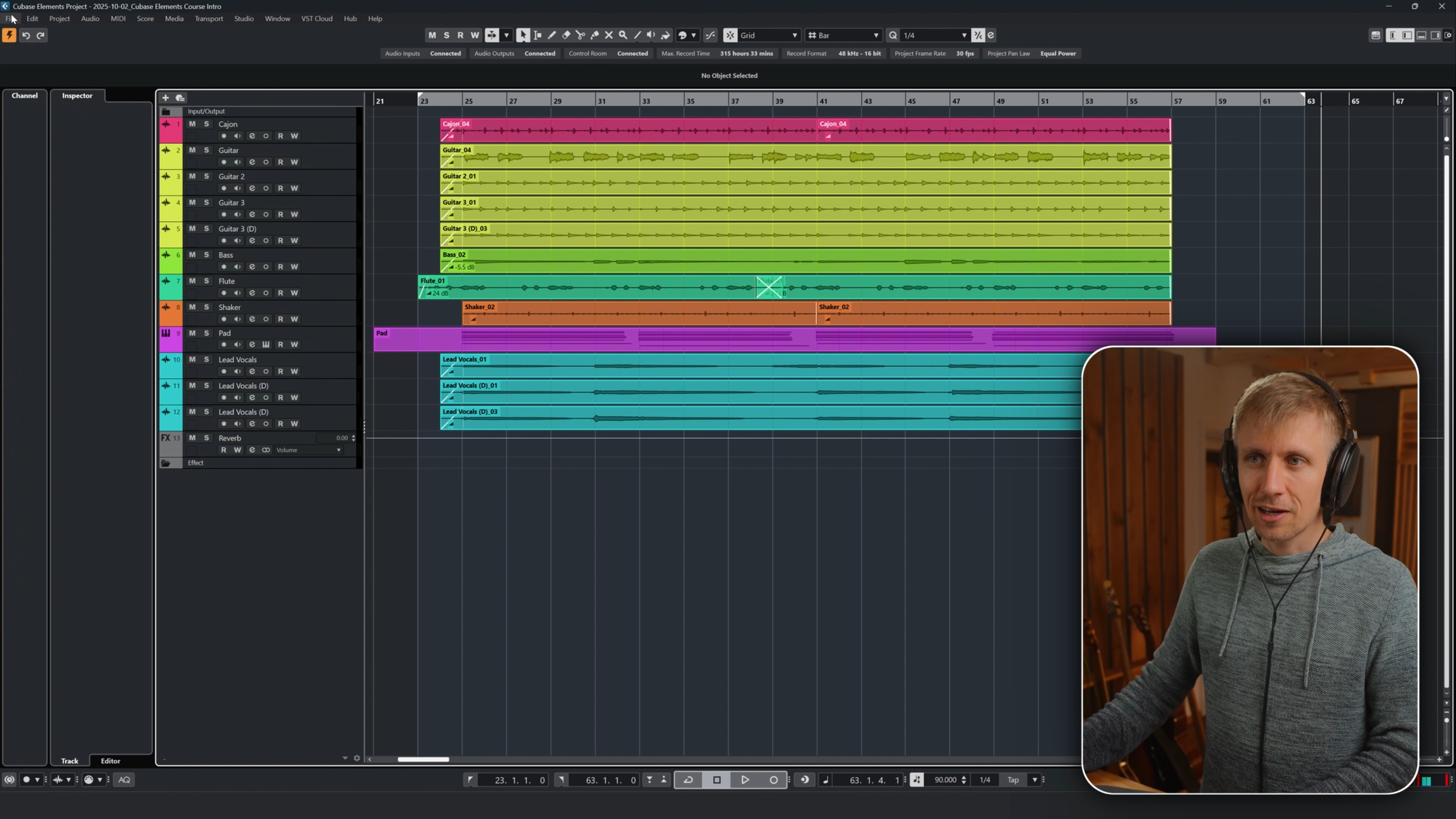Select the Mute X tool
The height and width of the screenshot is (819, 1456).
click(x=609, y=35)
